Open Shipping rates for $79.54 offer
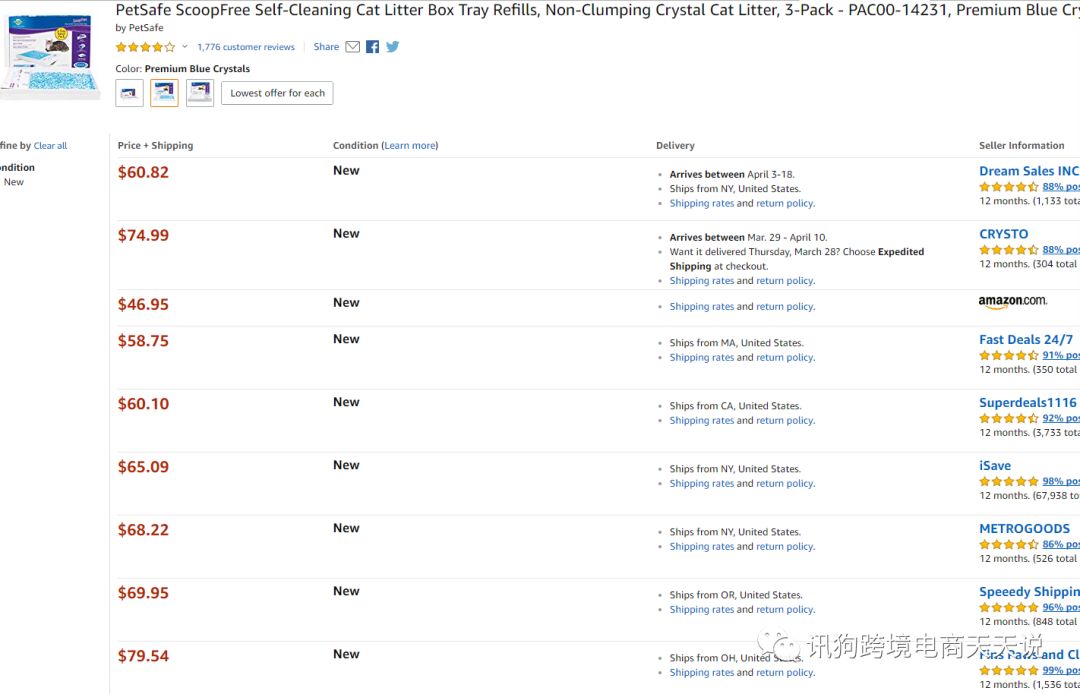Image resolution: width=1080 pixels, height=694 pixels. pyautogui.click(x=702, y=673)
